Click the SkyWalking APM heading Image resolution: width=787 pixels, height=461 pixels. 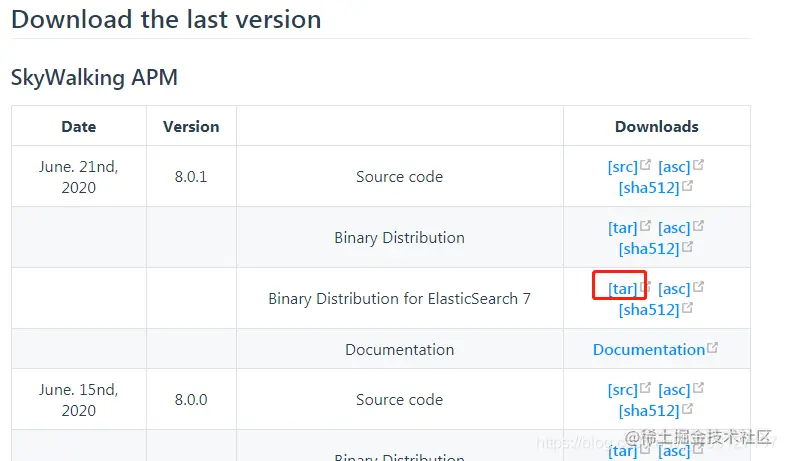[x=94, y=77]
